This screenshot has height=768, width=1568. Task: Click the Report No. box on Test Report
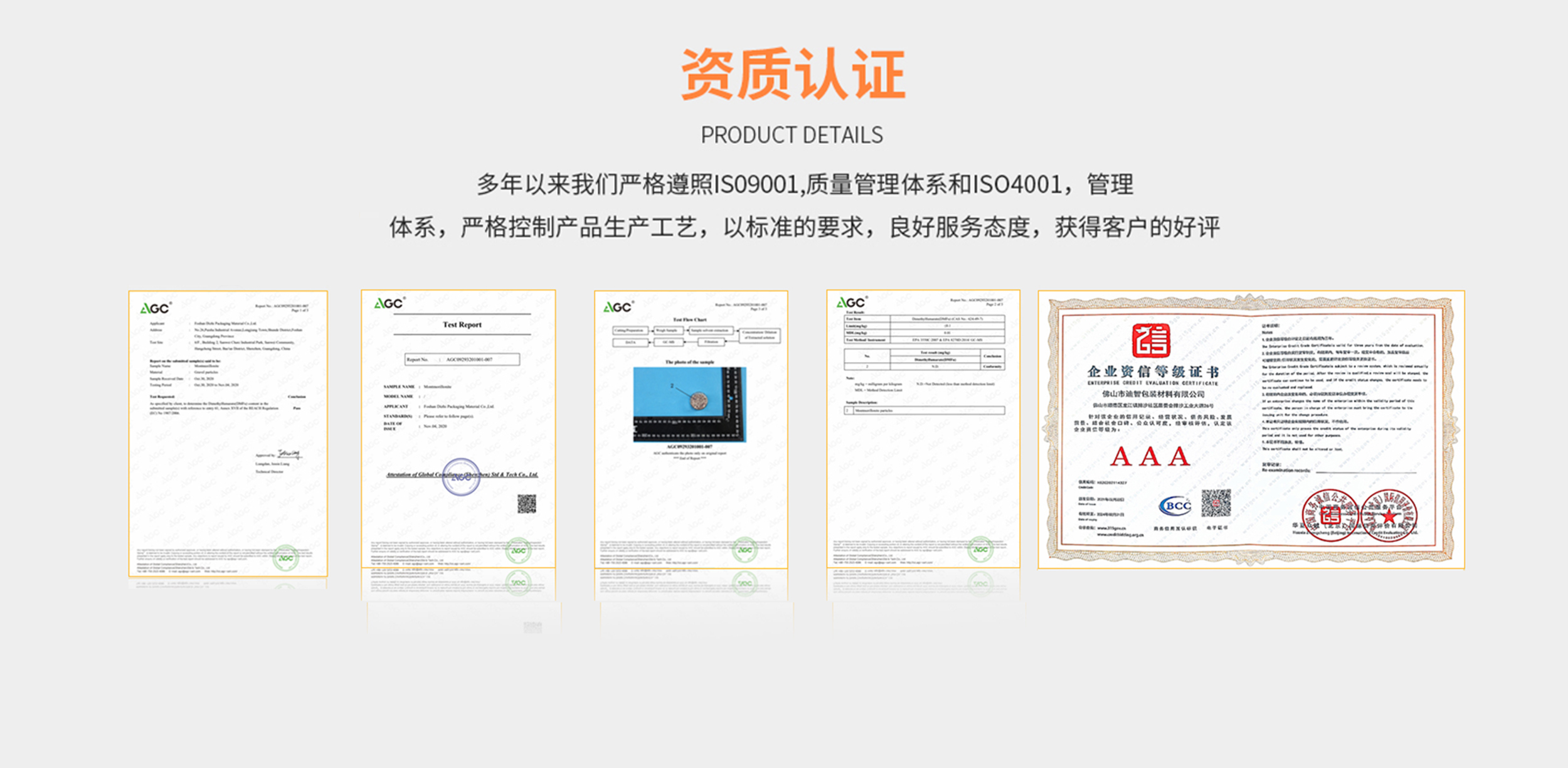(x=462, y=359)
